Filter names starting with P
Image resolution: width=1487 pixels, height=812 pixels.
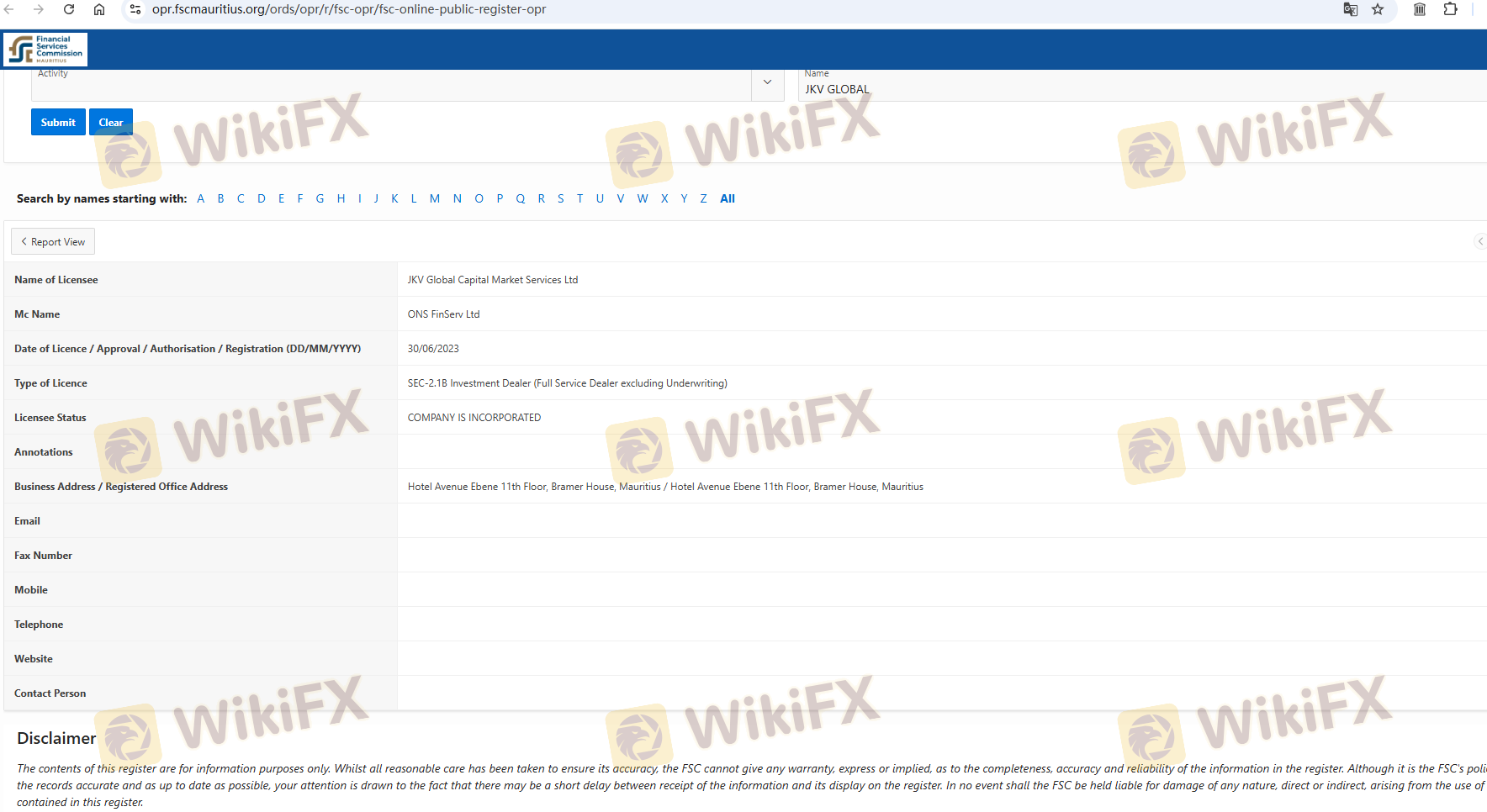(x=500, y=198)
